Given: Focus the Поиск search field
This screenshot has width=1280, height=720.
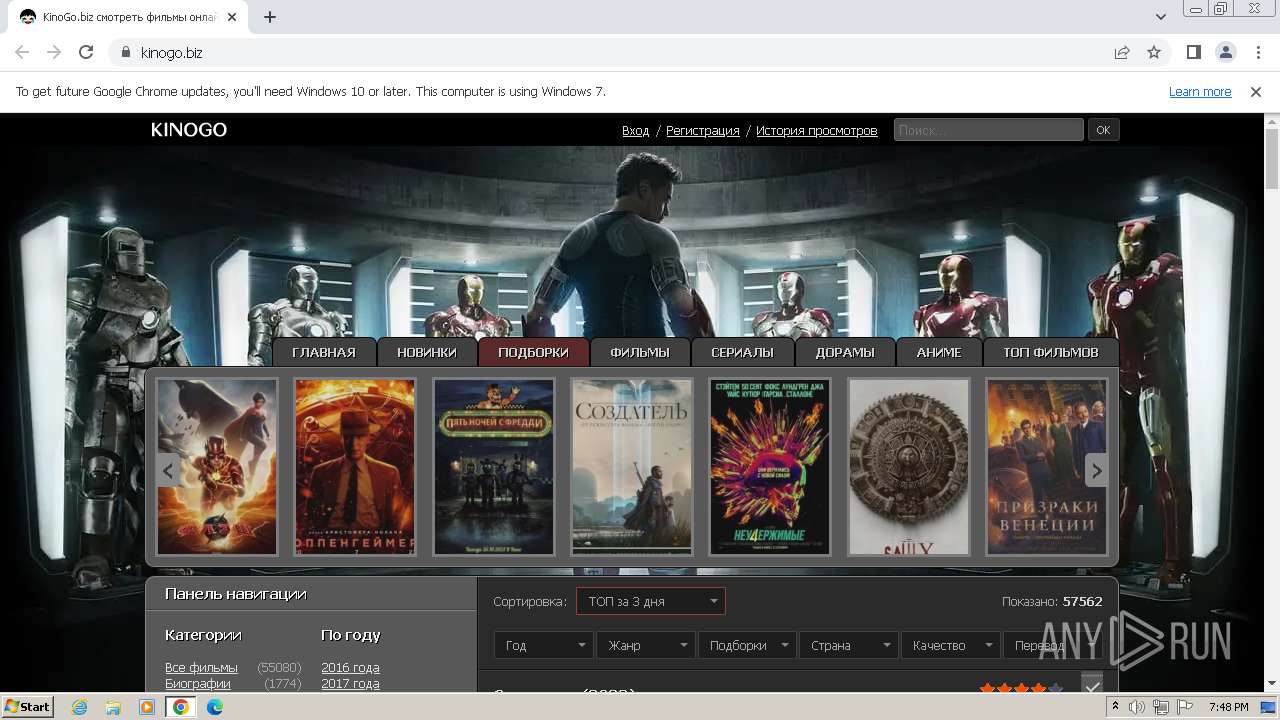Looking at the screenshot, I should (x=988, y=130).
